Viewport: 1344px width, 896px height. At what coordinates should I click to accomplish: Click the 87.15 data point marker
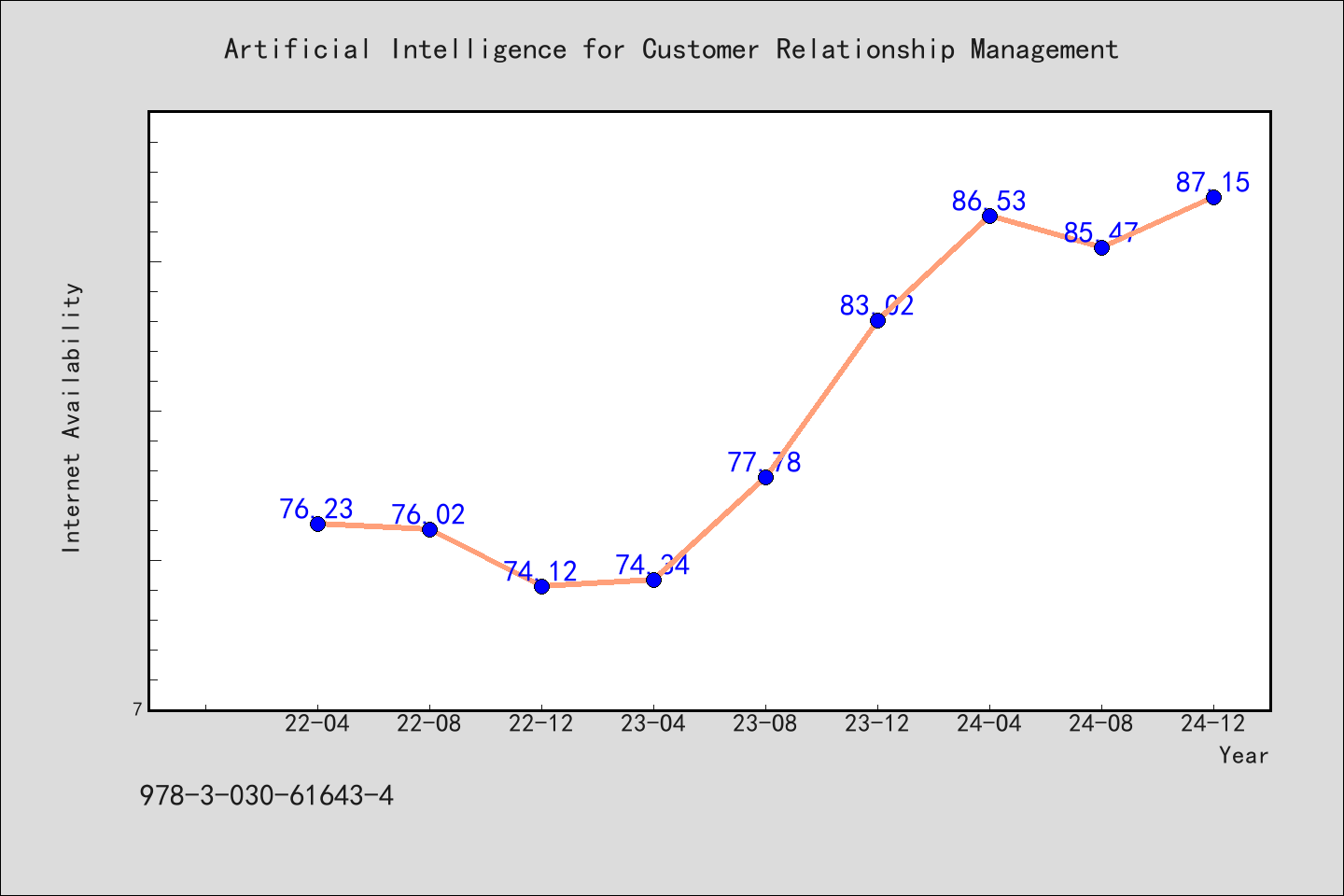[1213, 197]
